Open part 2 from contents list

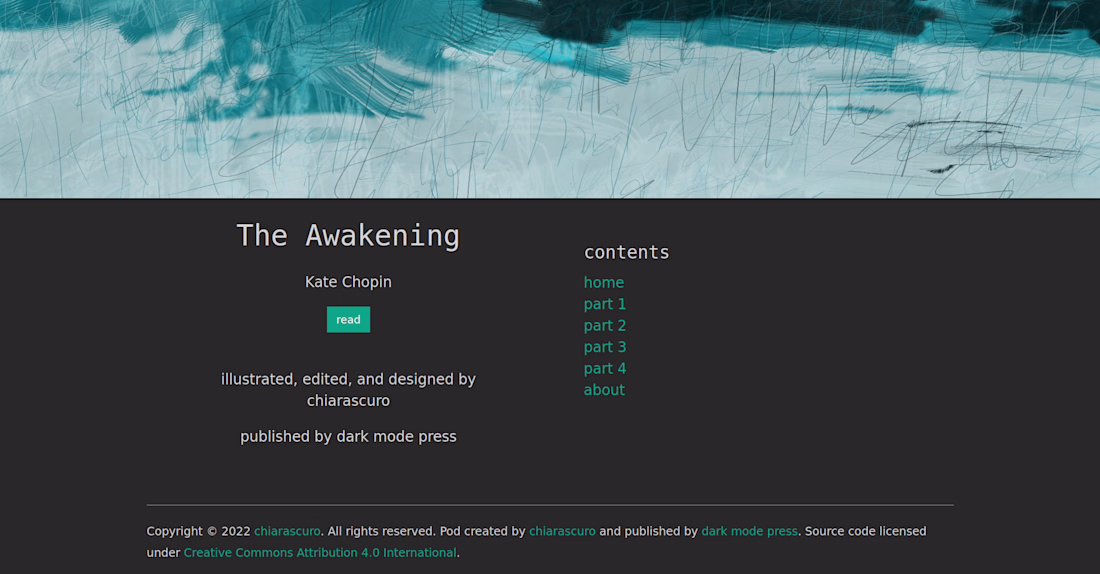(x=605, y=326)
